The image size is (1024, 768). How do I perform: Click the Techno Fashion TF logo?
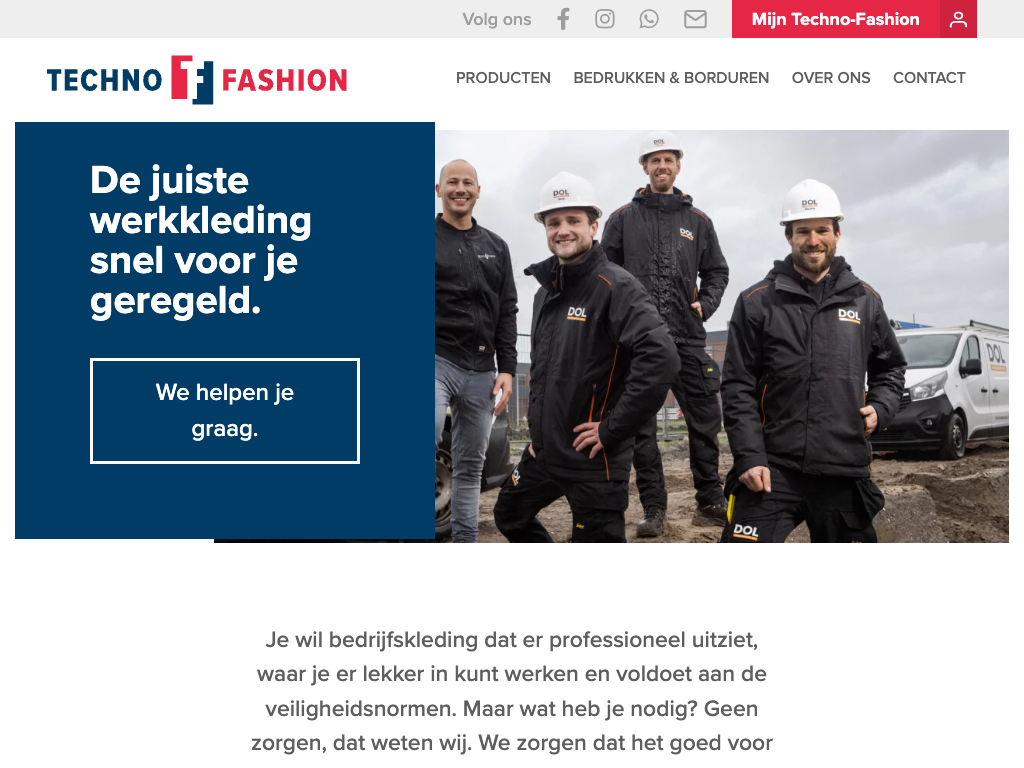(x=192, y=80)
